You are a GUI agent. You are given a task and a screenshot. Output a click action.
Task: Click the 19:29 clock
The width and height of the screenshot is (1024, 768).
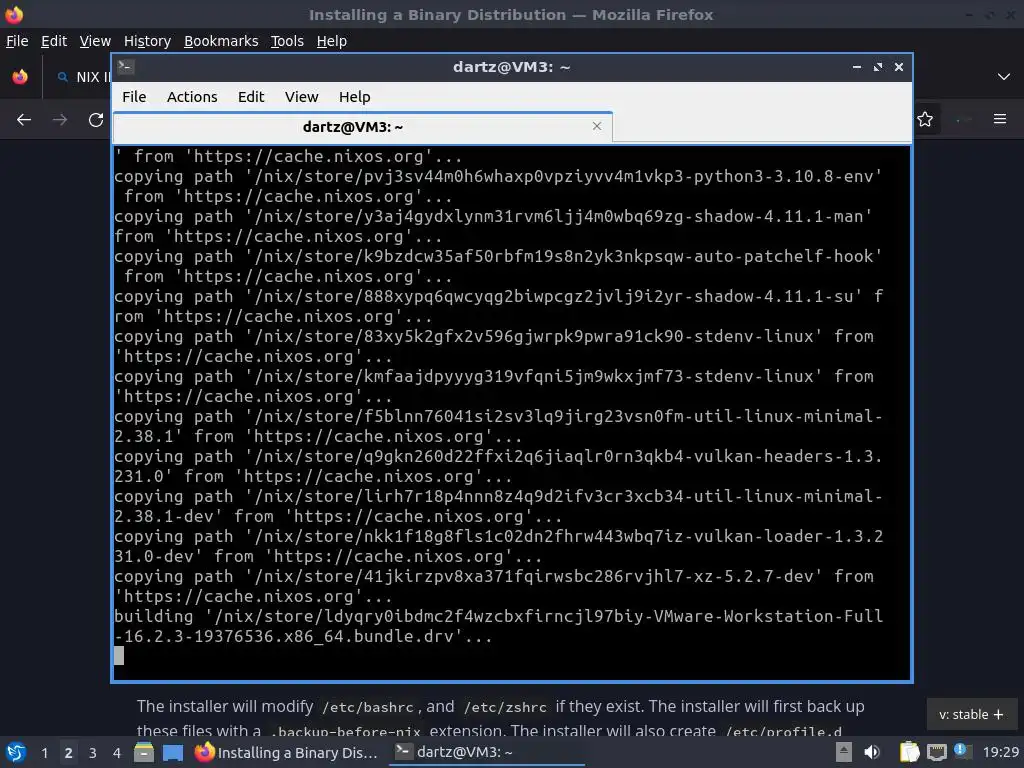tap(1000, 752)
